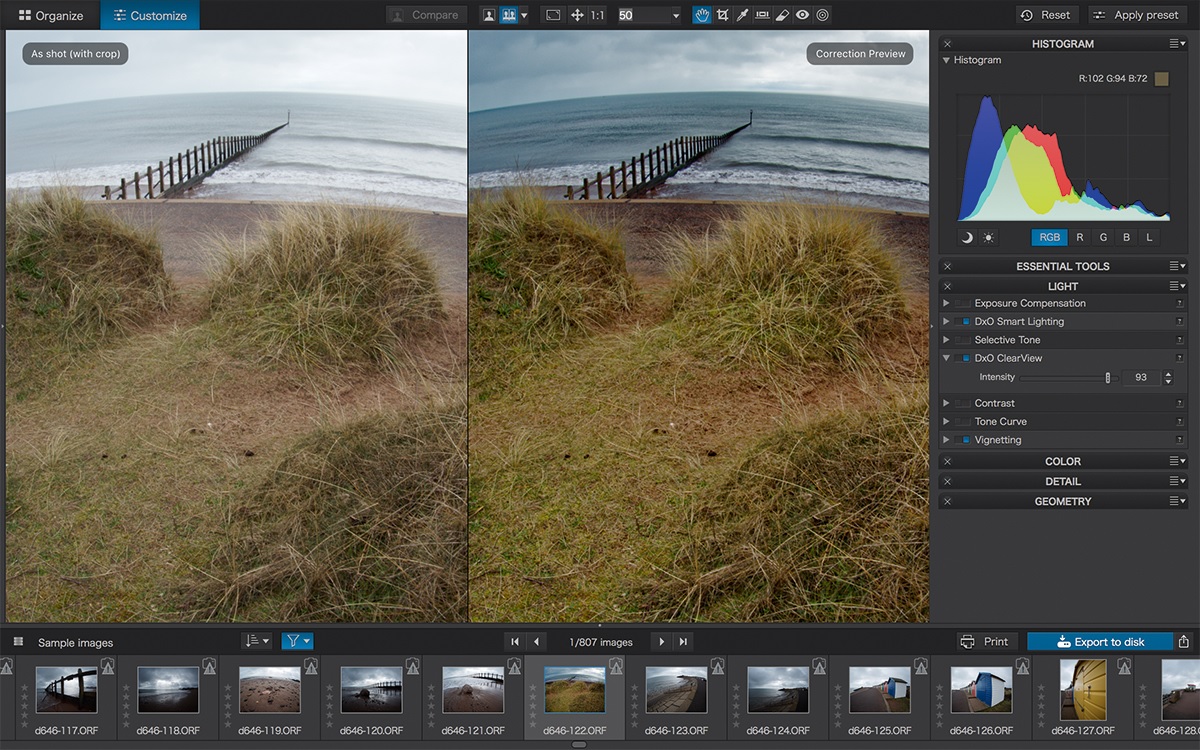Show highlight clipping with sun icon
1200x750 pixels.
tap(989, 237)
